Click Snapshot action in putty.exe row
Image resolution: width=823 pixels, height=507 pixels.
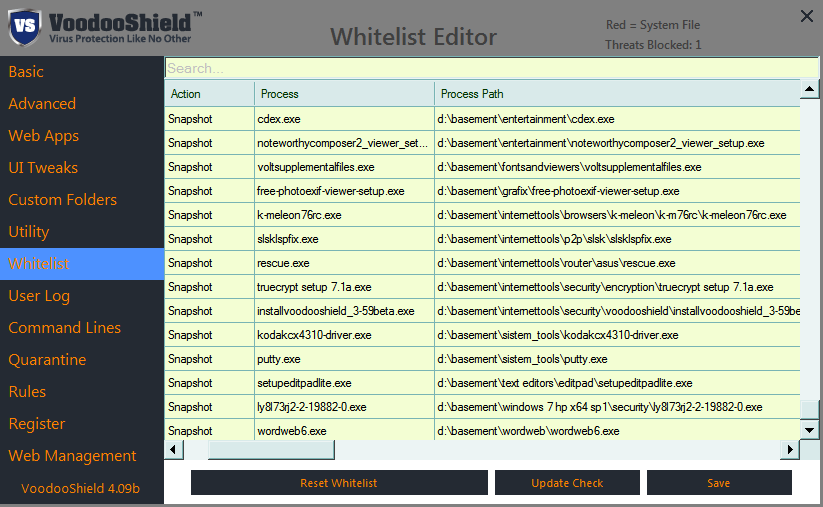209,360
